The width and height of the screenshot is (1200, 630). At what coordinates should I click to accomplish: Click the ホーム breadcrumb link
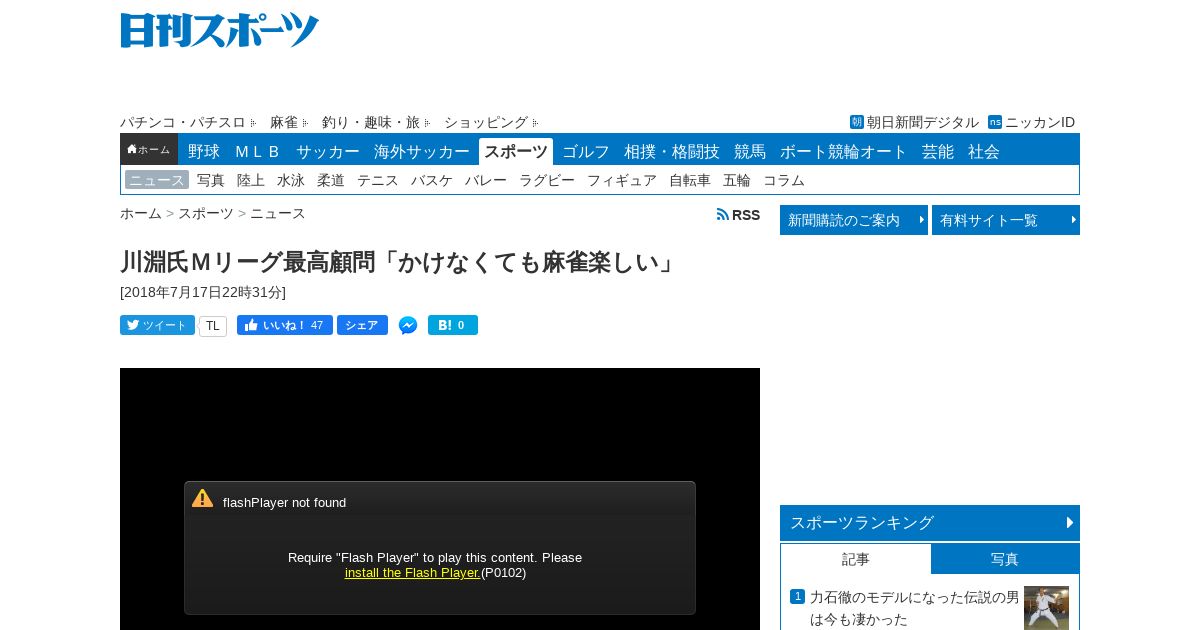point(141,213)
